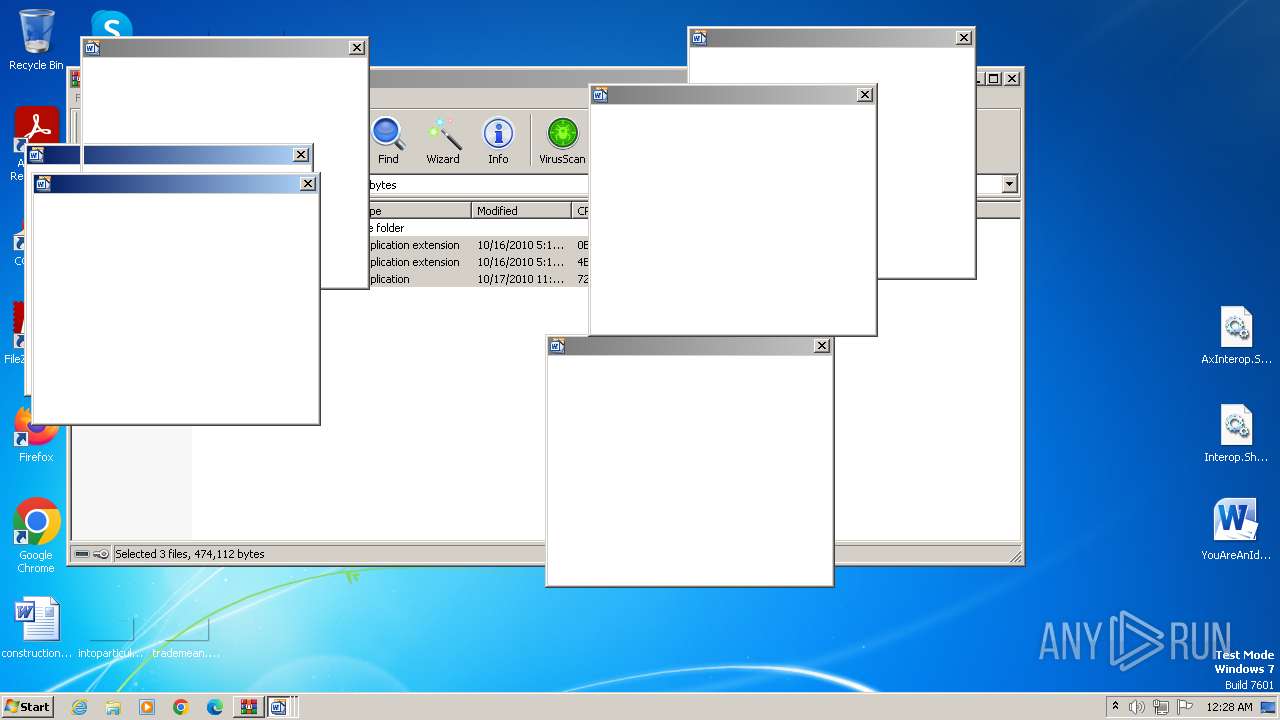Open the network status tray icon
Screen dimensions: 1280x720
(x=1161, y=707)
